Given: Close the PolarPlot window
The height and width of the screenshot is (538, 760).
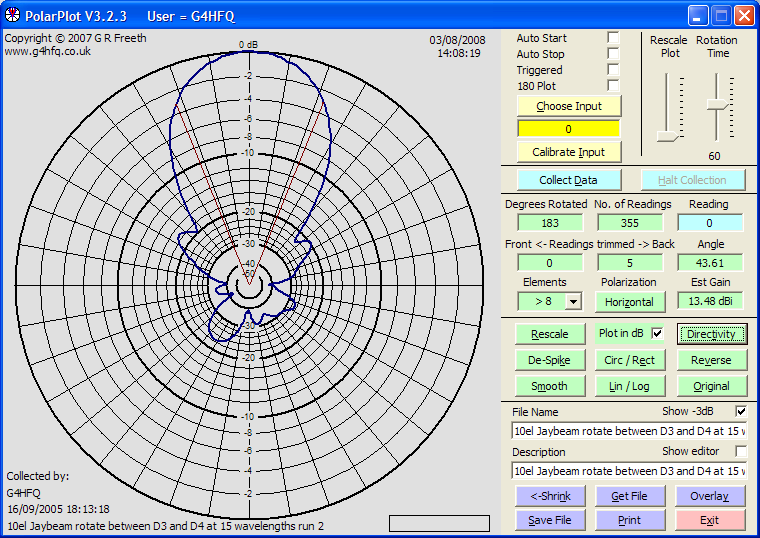Looking at the screenshot, I should [744, 16].
